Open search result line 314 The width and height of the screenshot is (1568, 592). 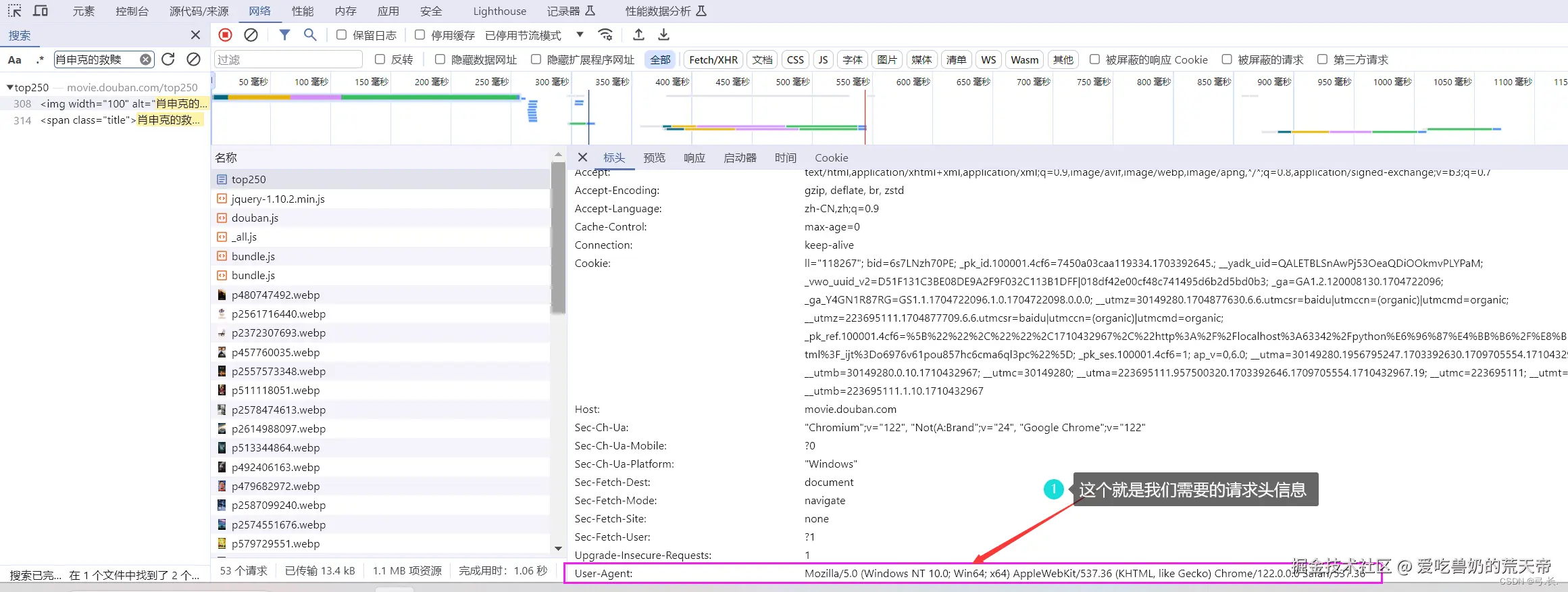tap(105, 120)
